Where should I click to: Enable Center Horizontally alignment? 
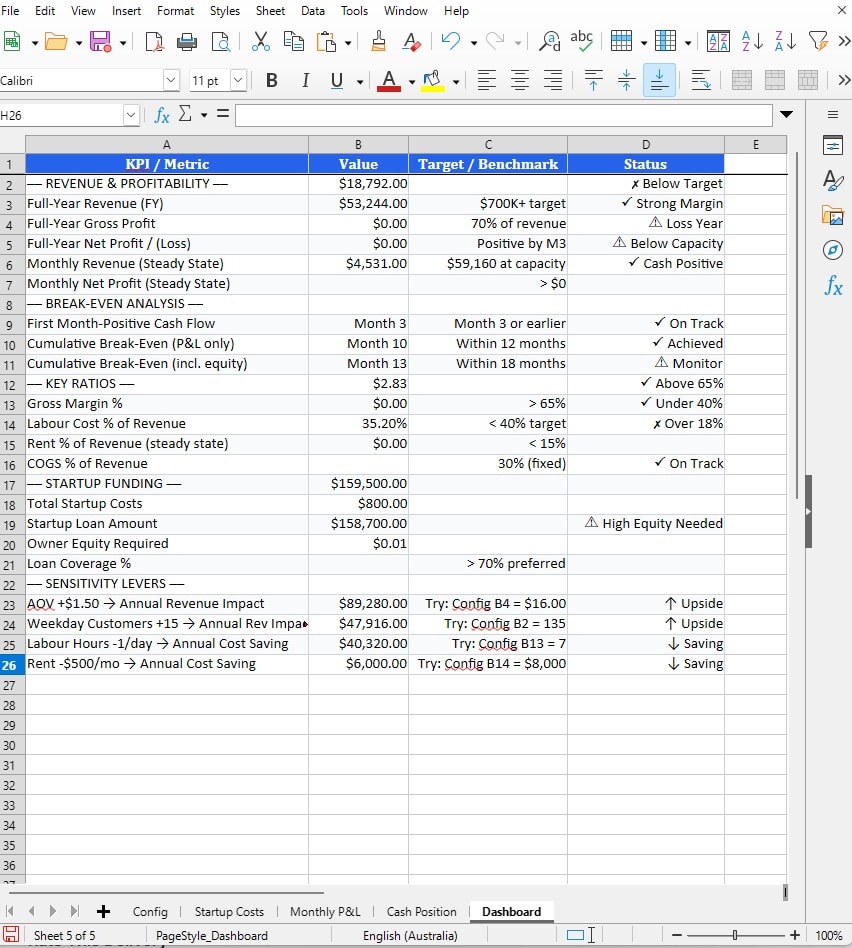point(519,80)
